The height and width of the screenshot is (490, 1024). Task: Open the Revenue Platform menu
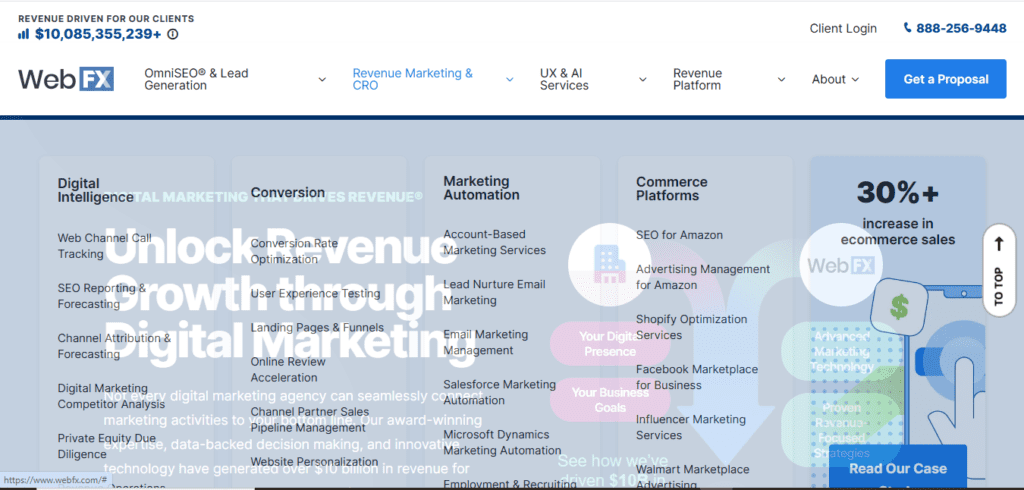click(x=697, y=79)
